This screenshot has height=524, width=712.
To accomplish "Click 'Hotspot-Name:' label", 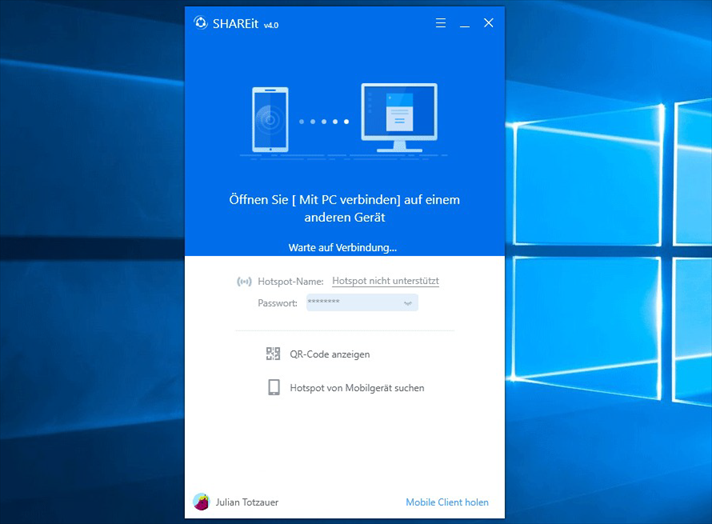I will click(291, 282).
